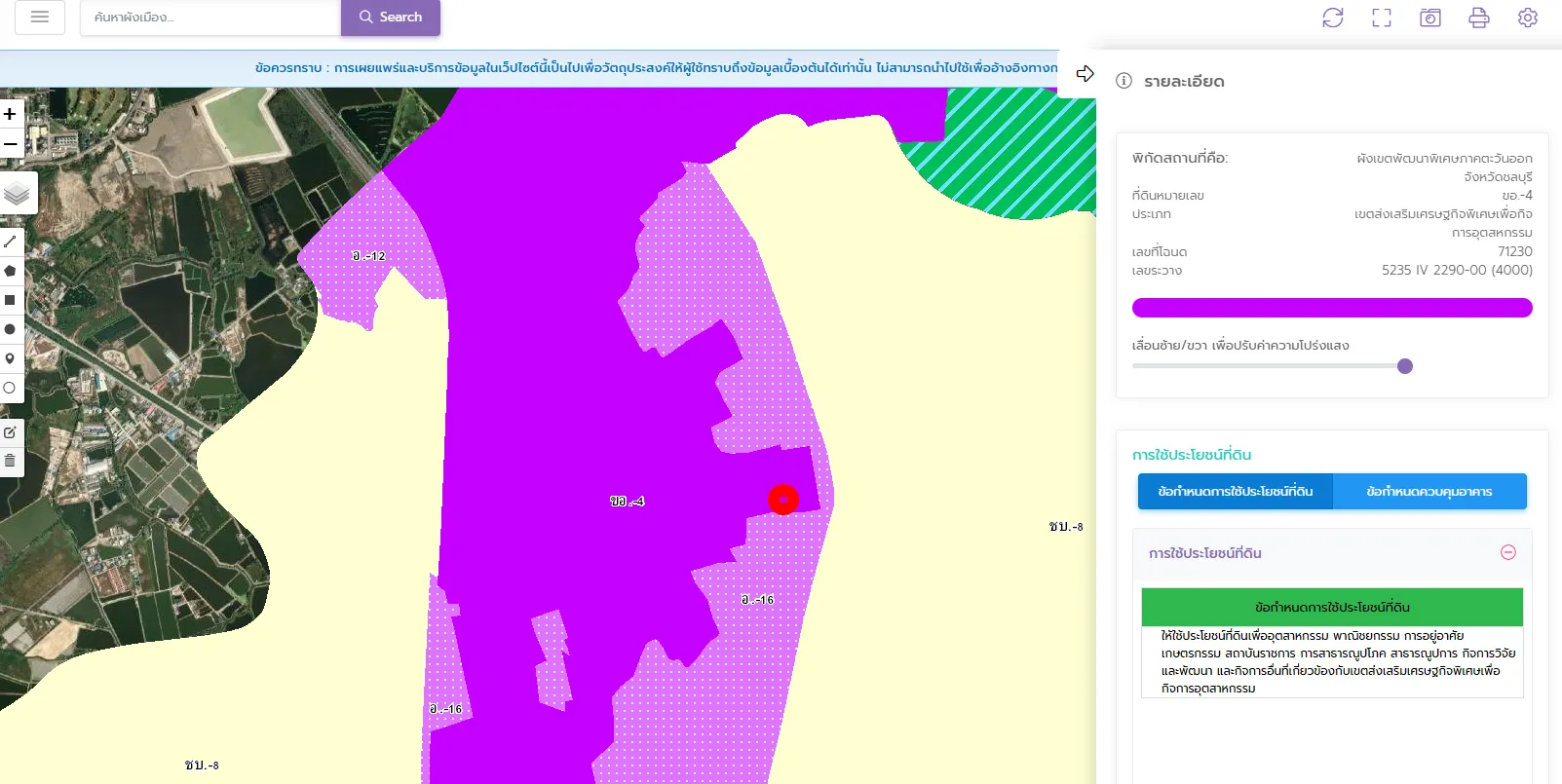
Task: Collapse the รายละเอียด panel with arrow
Action: tap(1085, 74)
